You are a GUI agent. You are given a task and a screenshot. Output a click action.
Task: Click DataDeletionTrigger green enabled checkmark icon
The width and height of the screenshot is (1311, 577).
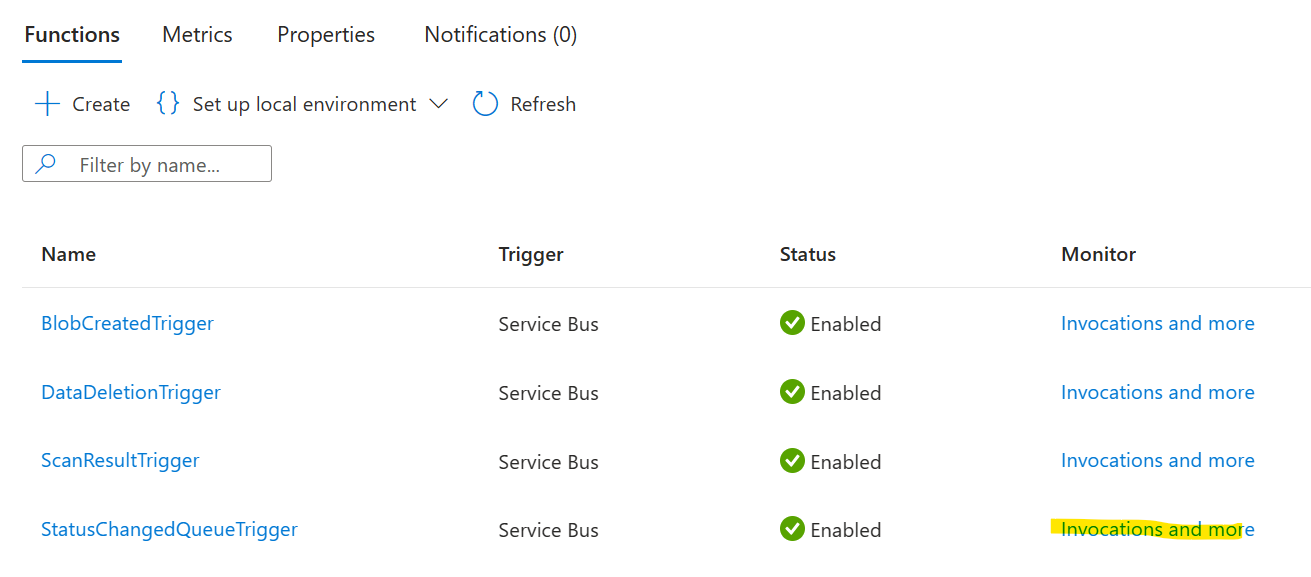tap(792, 392)
